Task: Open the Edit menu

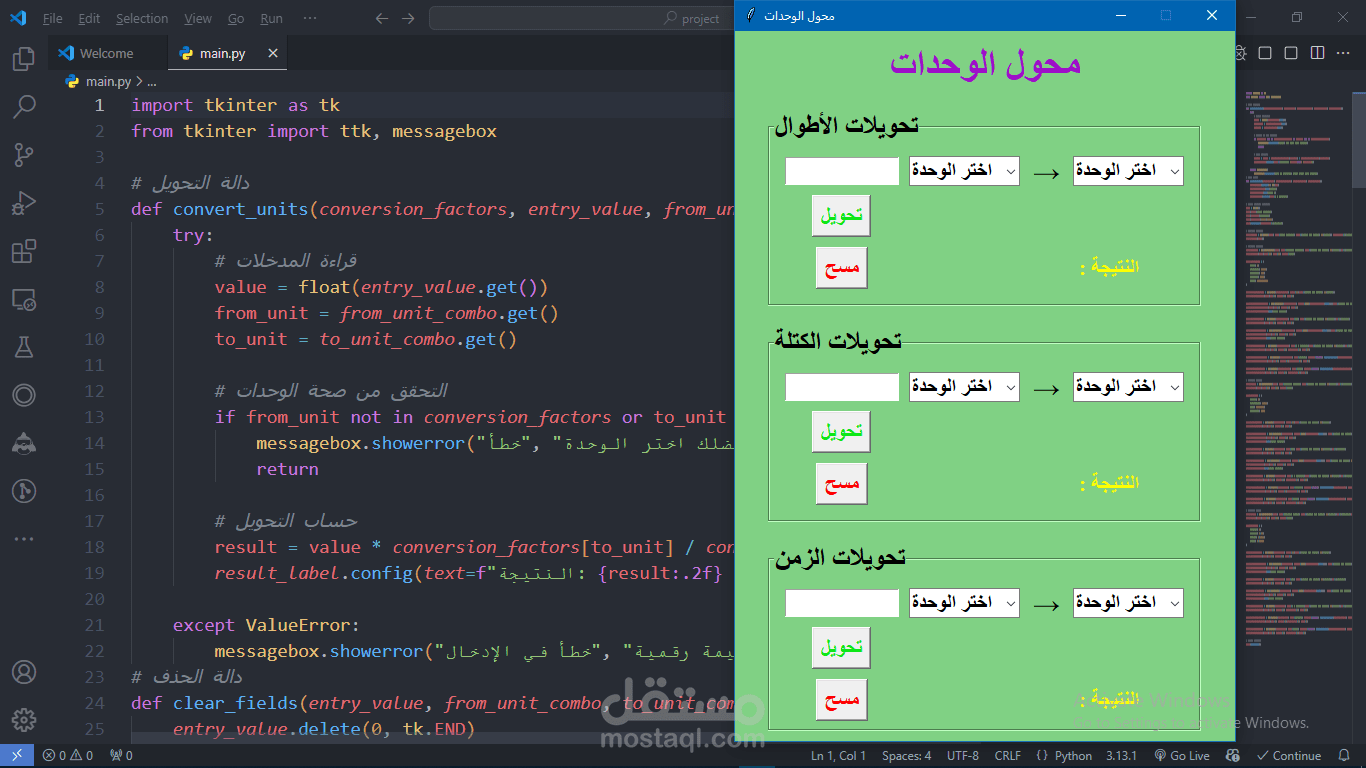Action: [89, 18]
